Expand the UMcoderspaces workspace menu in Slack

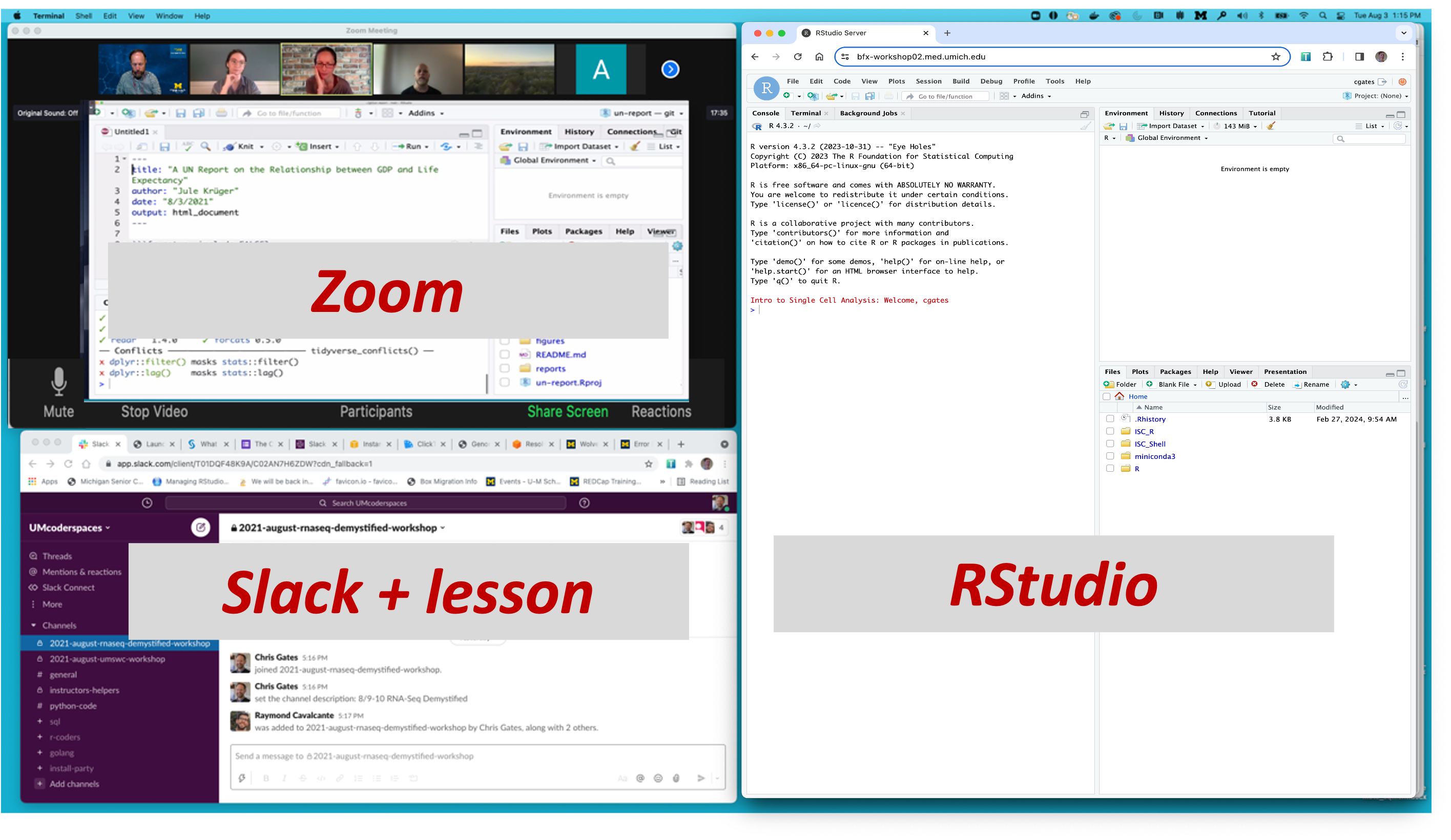[x=70, y=528]
